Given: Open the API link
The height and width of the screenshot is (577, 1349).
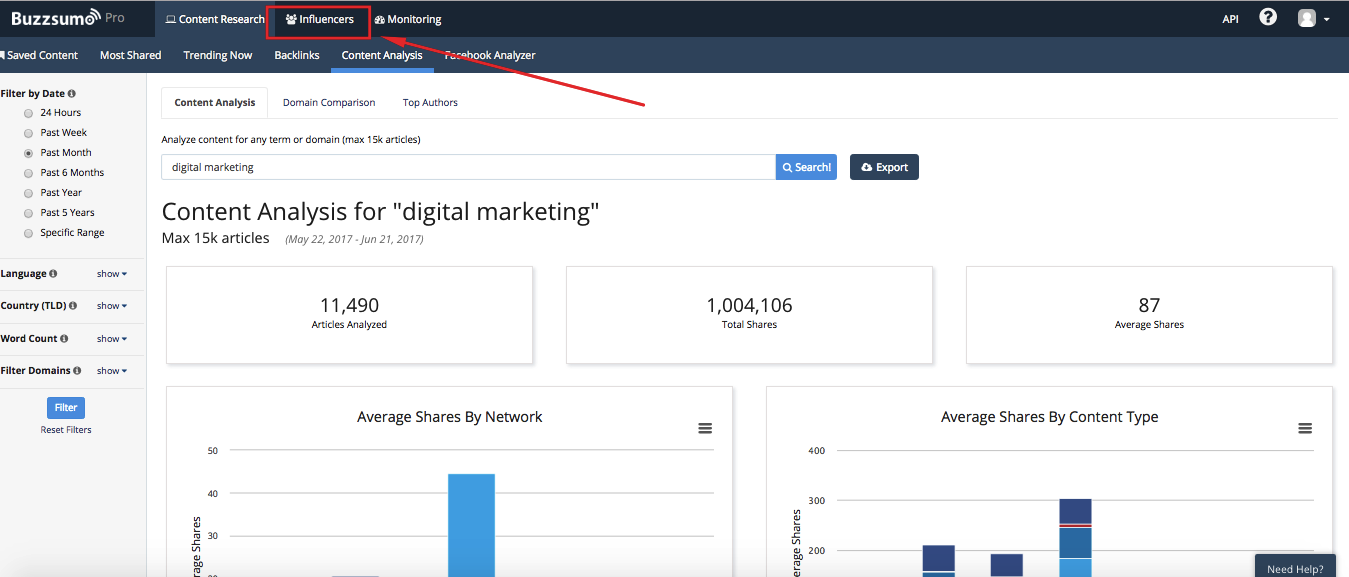Looking at the screenshot, I should tap(1230, 19).
